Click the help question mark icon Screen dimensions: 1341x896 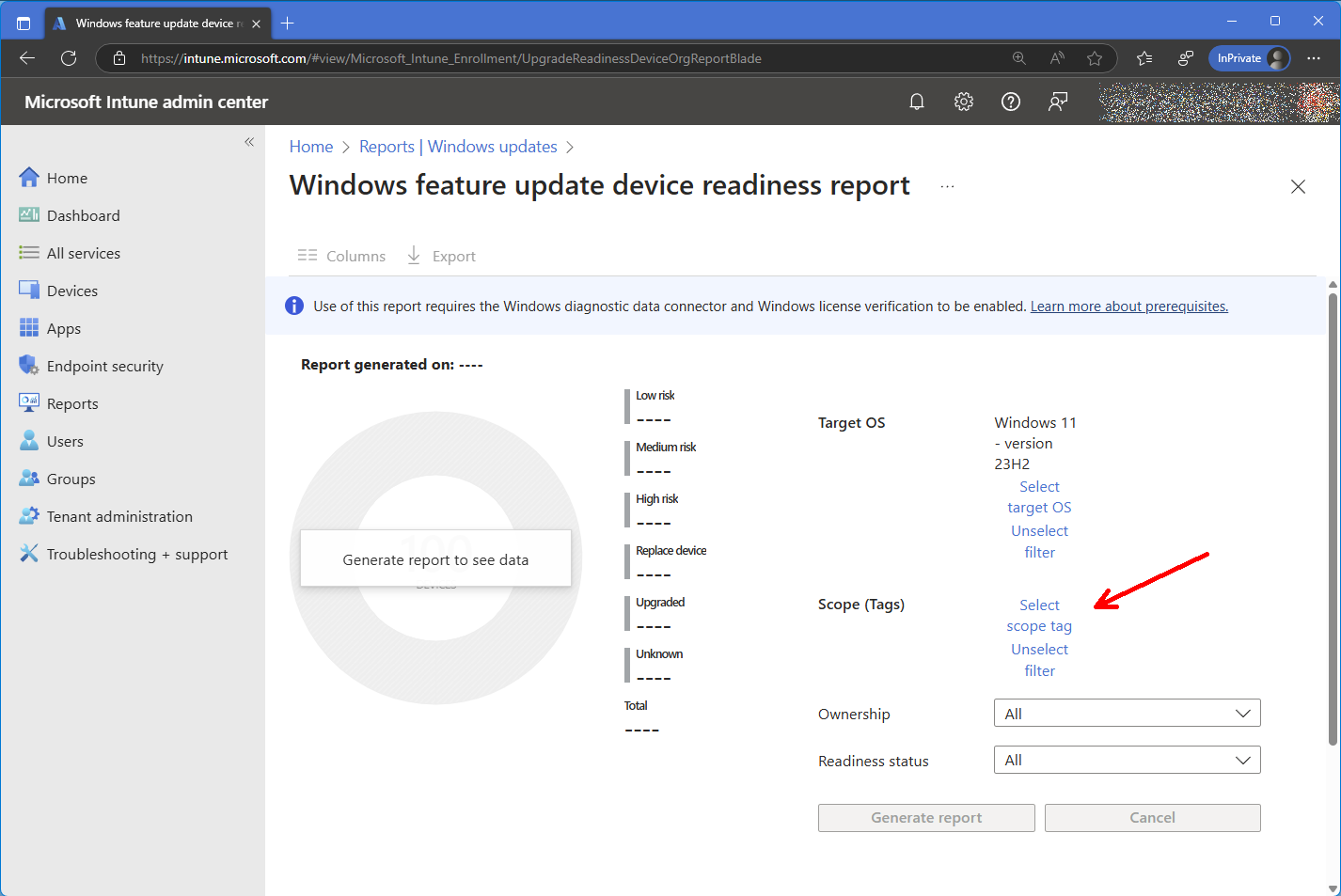tap(1011, 102)
